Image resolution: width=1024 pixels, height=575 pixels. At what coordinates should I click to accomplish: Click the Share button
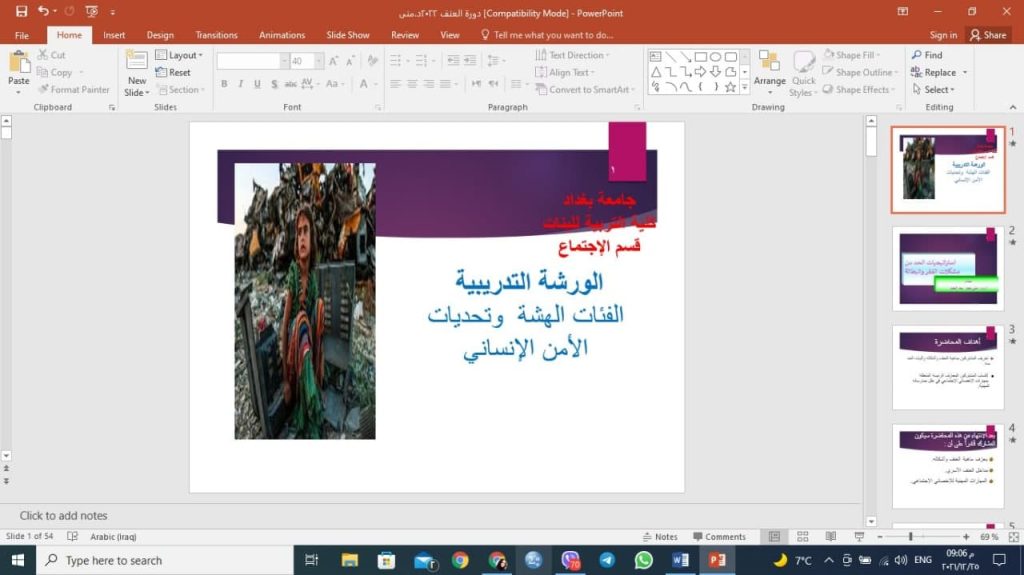(987, 35)
